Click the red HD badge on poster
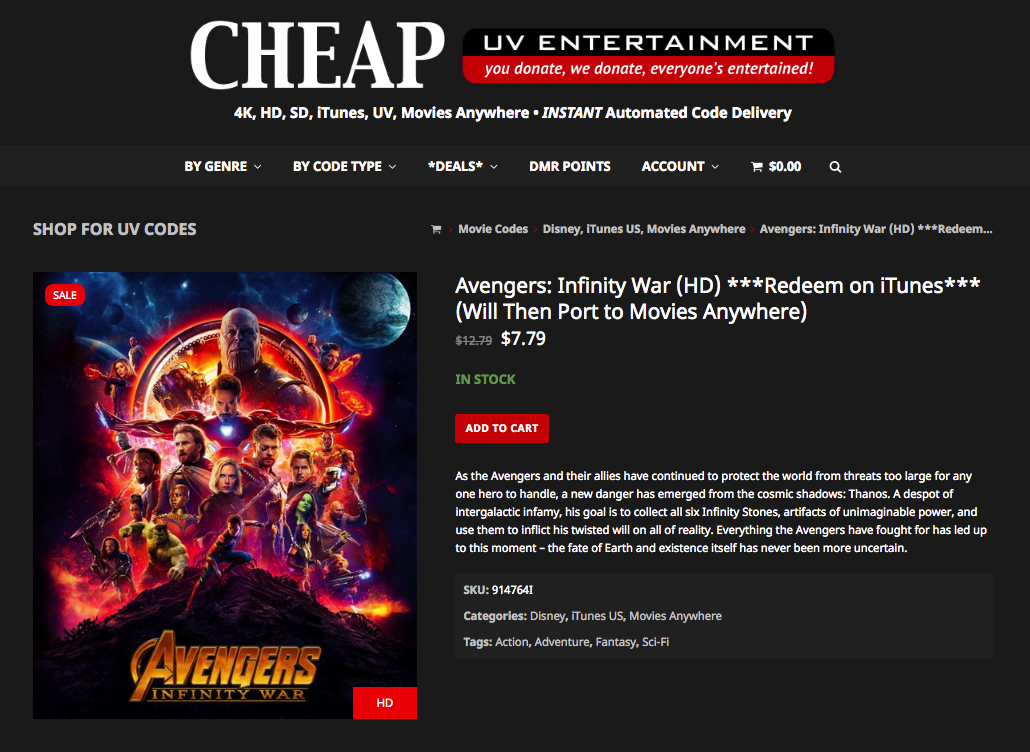Viewport: 1030px width, 752px height. click(x=385, y=703)
